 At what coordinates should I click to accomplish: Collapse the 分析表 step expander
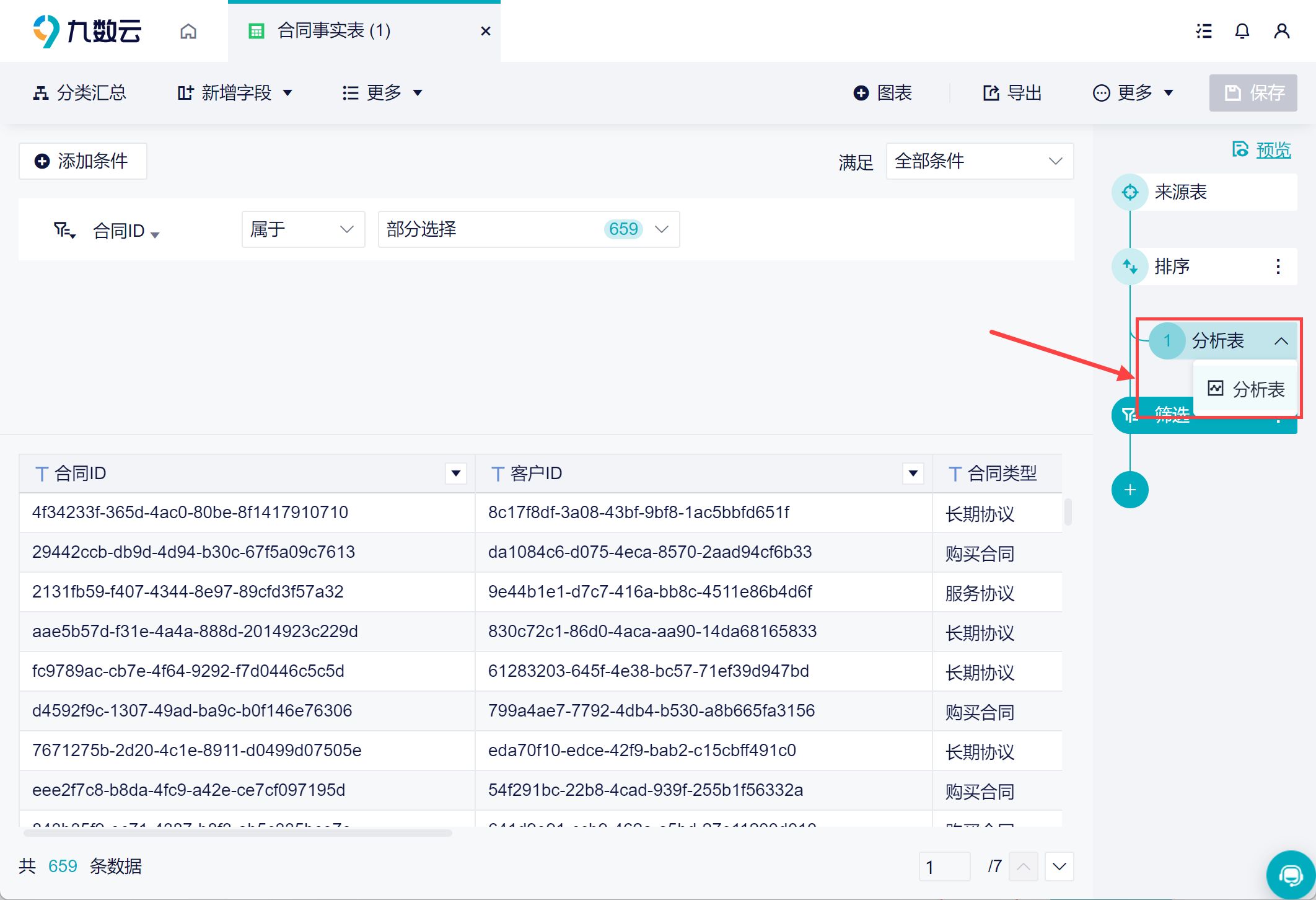(1281, 341)
